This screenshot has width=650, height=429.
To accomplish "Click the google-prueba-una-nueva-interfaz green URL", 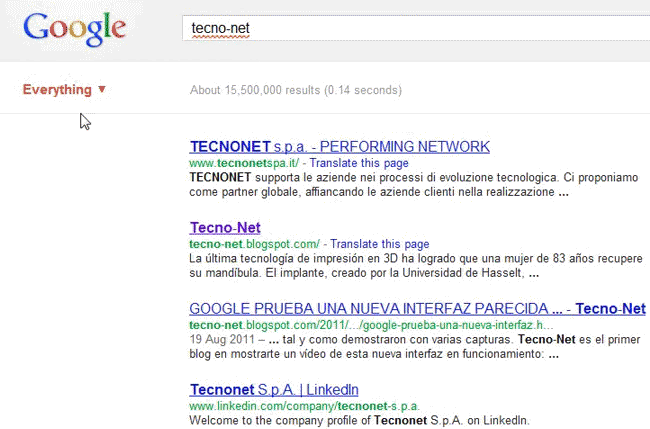I will (371, 325).
